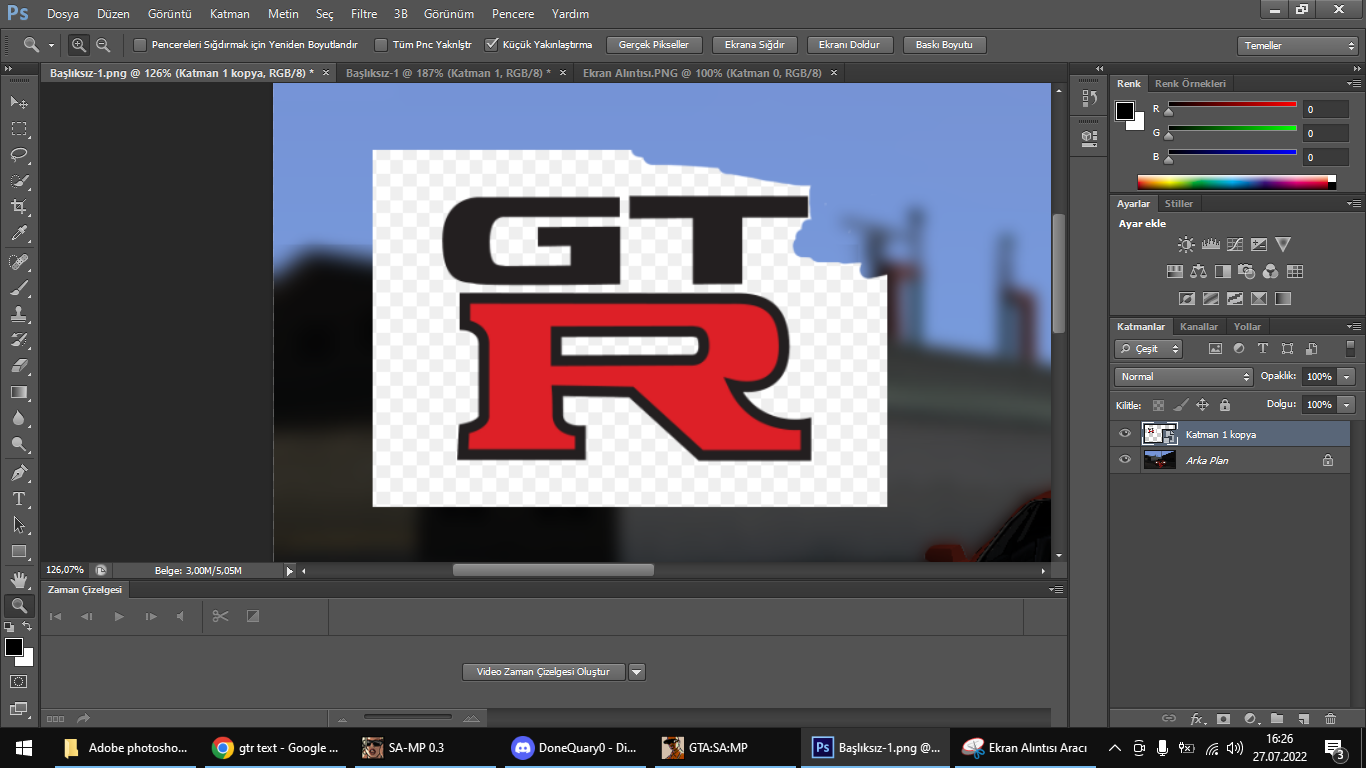The width and height of the screenshot is (1366, 768).
Task: Add an Invert adjustment
Action: pos(1187,298)
